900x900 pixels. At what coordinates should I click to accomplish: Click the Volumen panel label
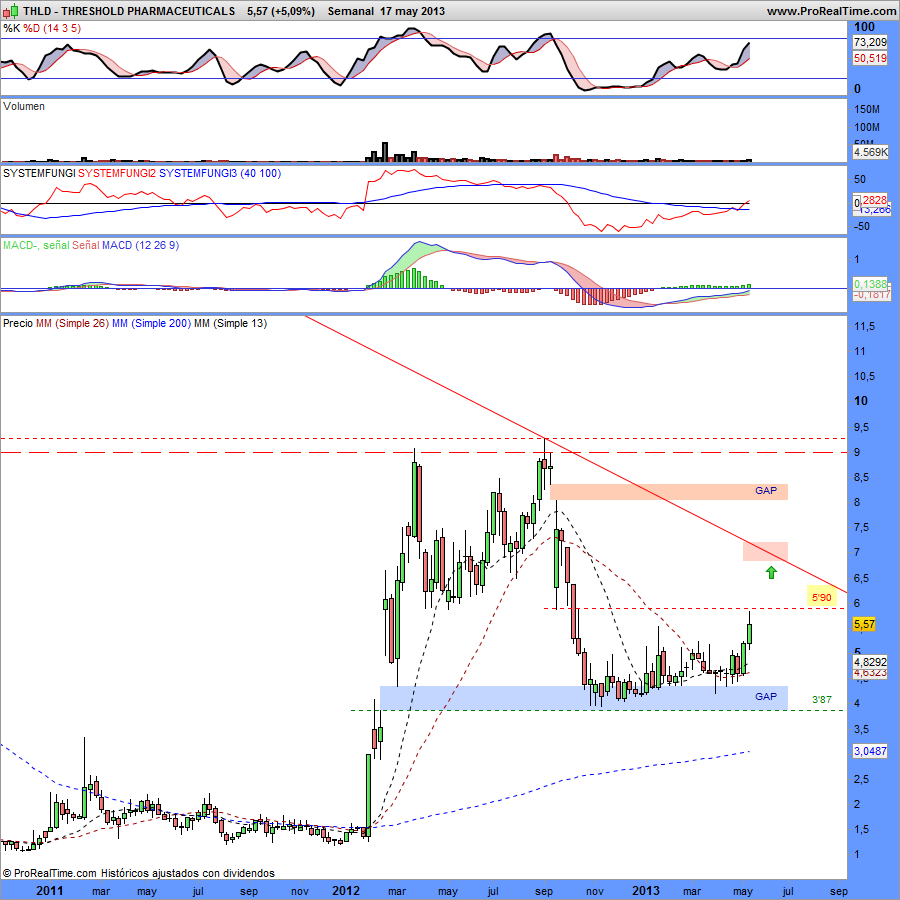coord(24,106)
